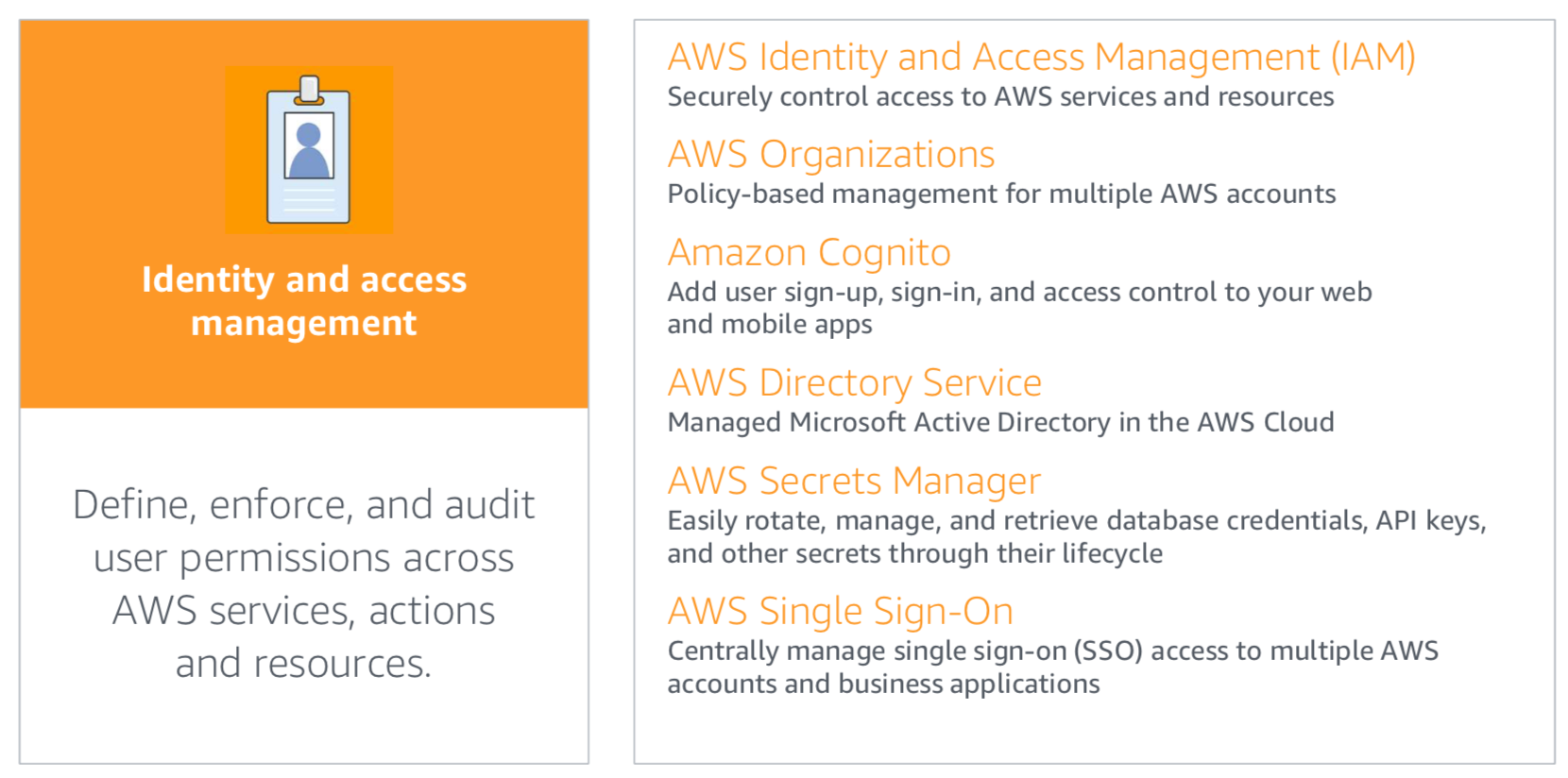This screenshot has width=1568, height=778.
Task: Click 'and mobile apps' text line
Action: [770, 325]
